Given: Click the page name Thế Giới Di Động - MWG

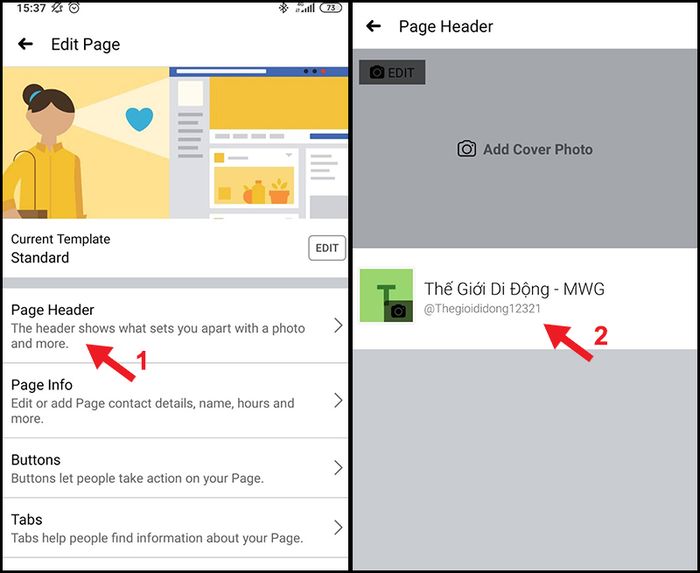Looking at the screenshot, I should [x=514, y=289].
